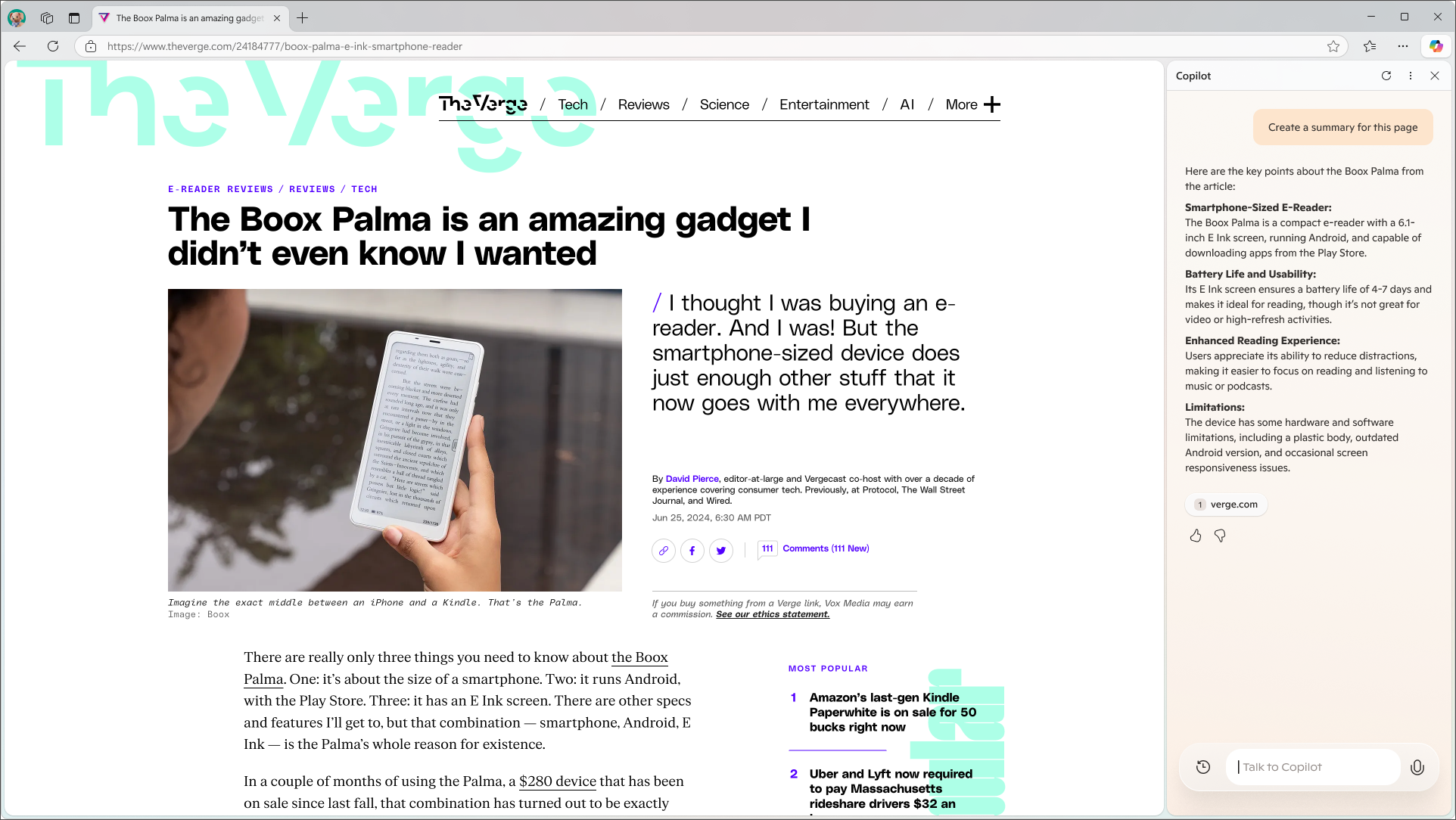Click the browser bookmark star icon
1456x820 pixels.
coord(1334,46)
